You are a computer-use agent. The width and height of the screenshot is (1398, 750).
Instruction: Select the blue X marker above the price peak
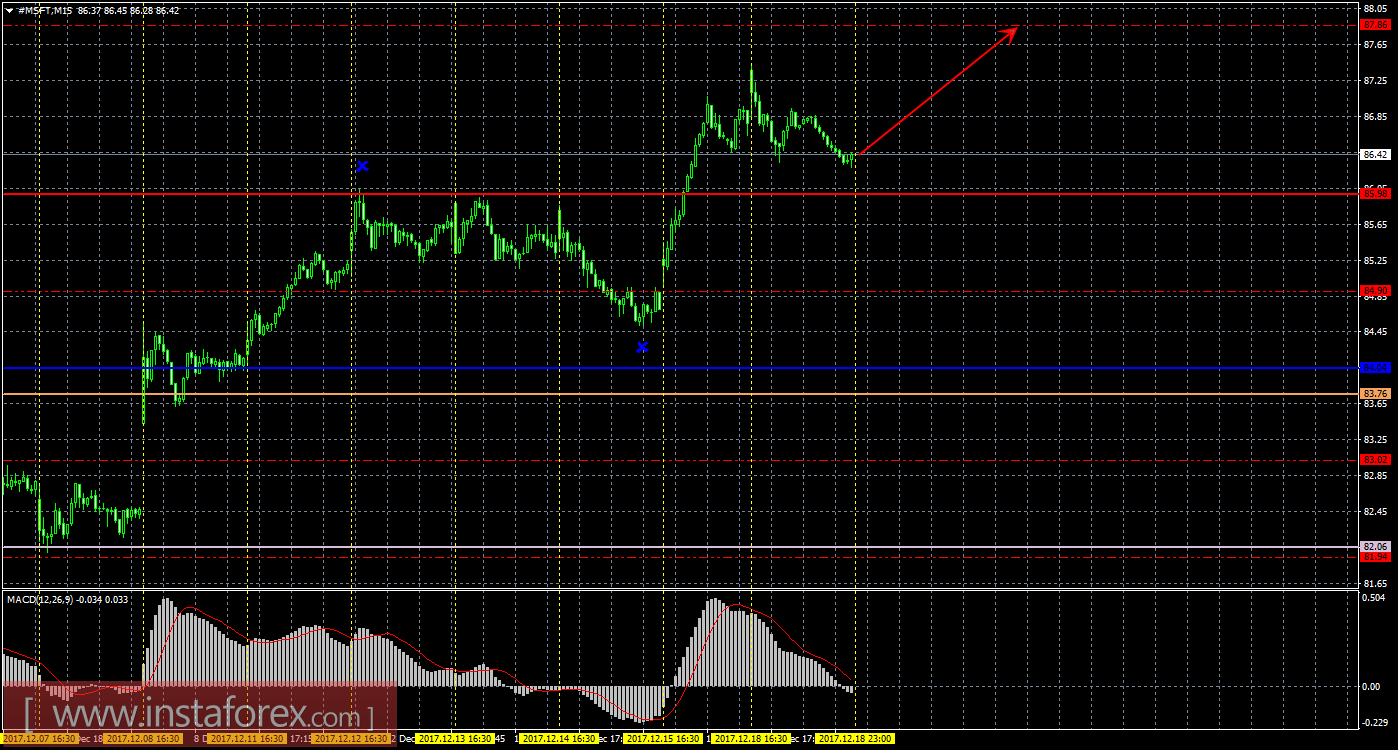pos(362,166)
